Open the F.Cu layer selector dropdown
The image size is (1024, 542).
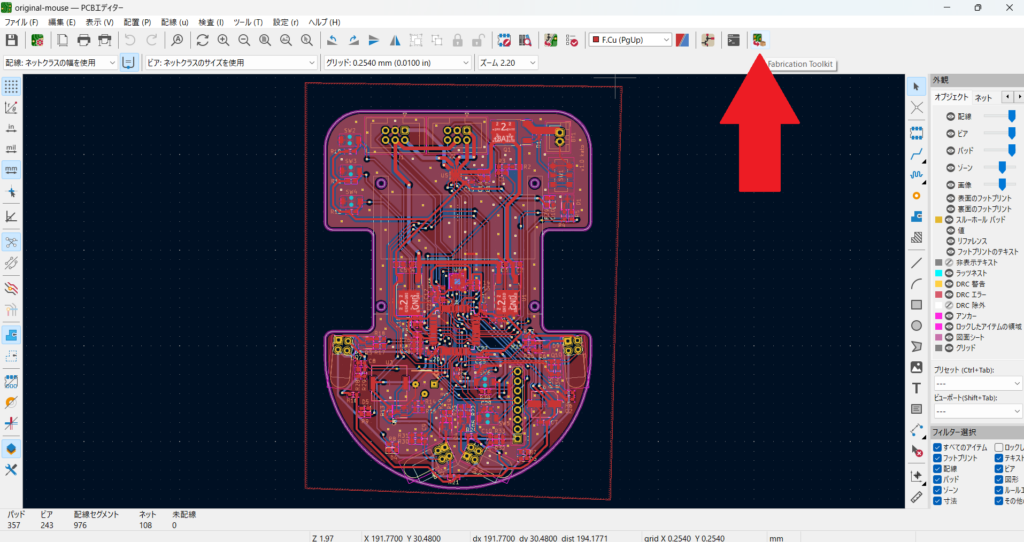coord(630,40)
